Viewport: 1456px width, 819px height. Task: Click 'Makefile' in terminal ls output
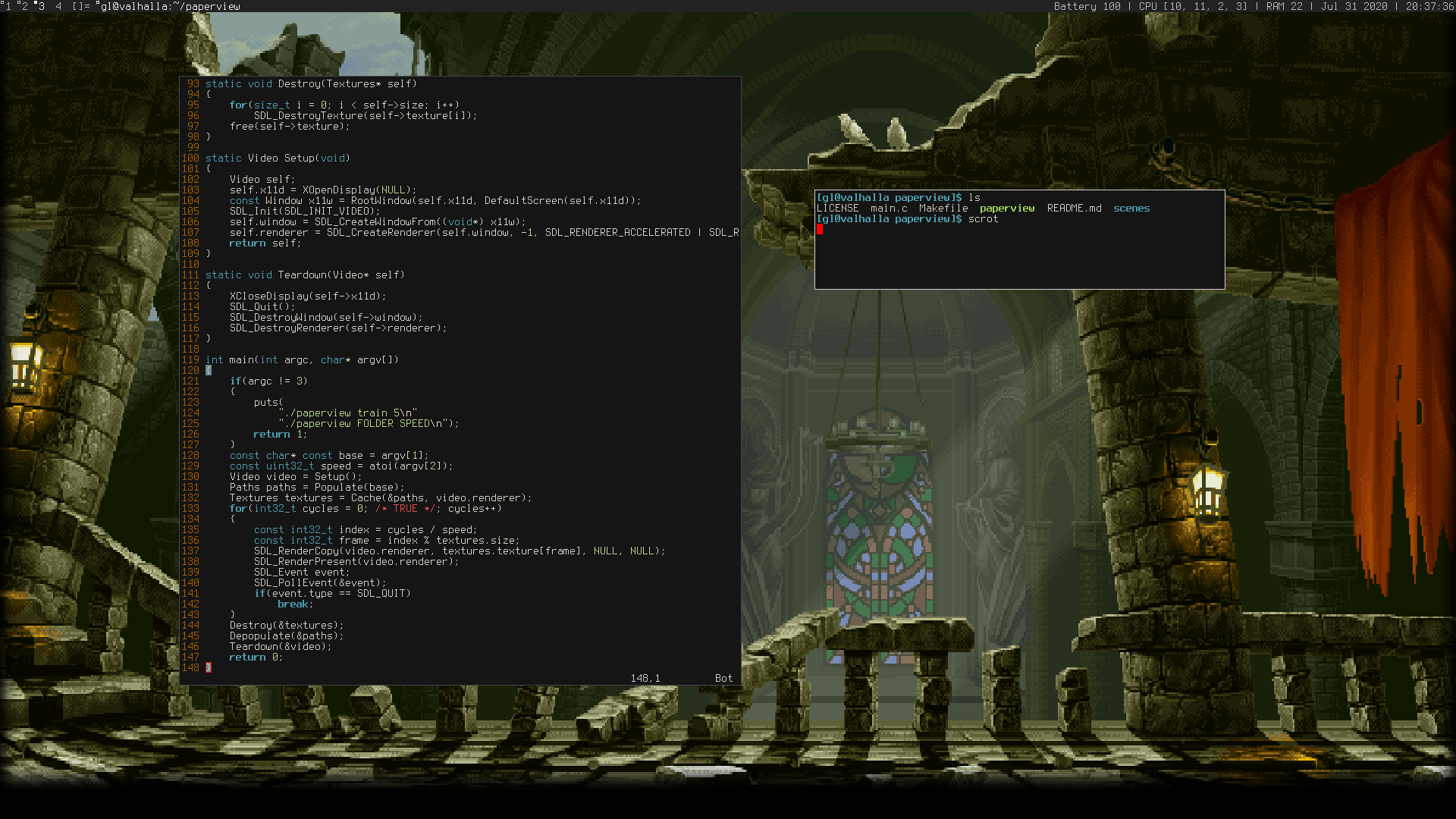943,209
